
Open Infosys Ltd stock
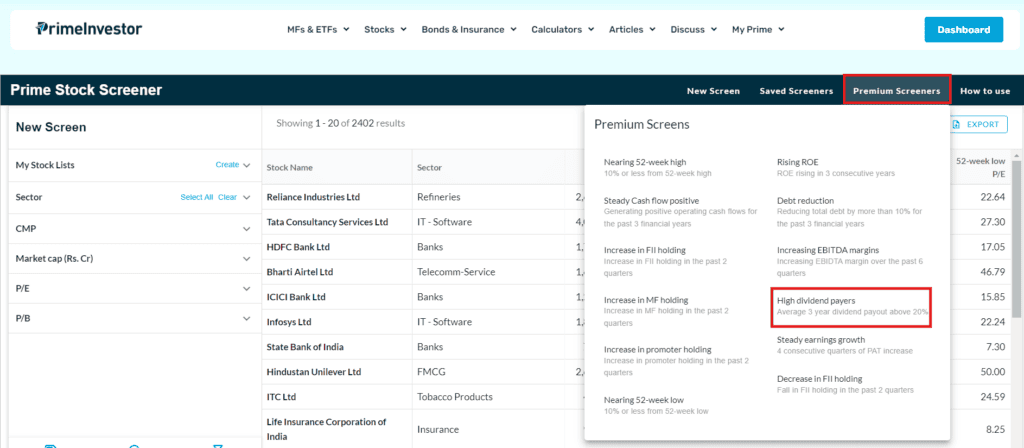point(289,322)
